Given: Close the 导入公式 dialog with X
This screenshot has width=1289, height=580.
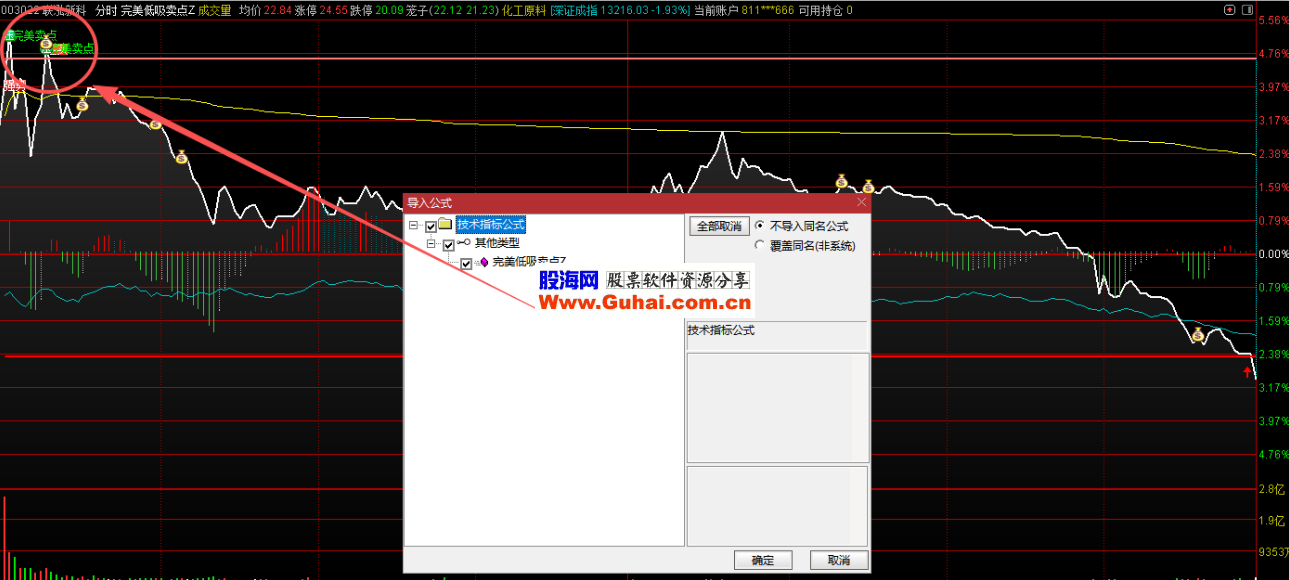Looking at the screenshot, I should 859,203.
